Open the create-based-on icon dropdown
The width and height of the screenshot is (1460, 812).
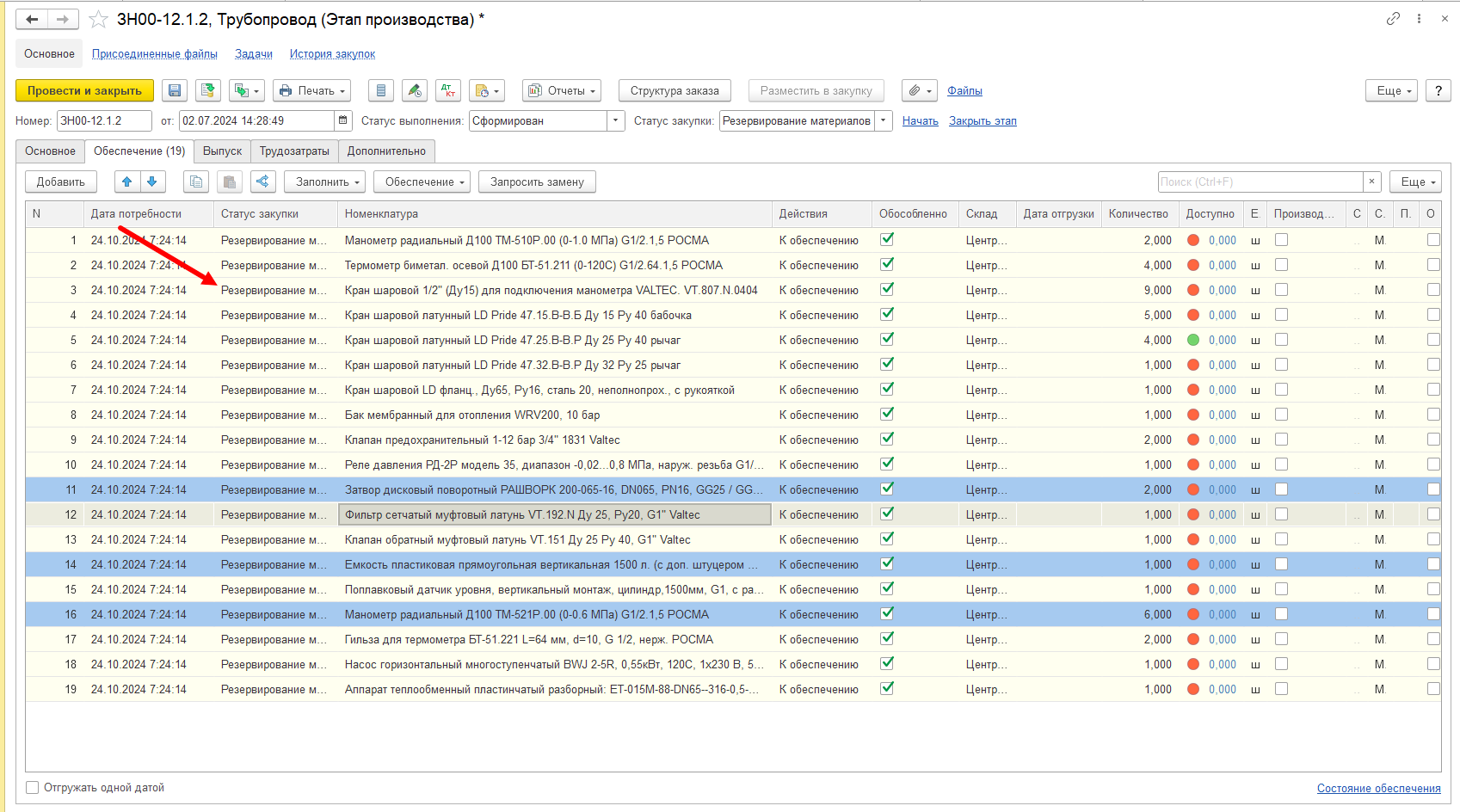[247, 90]
